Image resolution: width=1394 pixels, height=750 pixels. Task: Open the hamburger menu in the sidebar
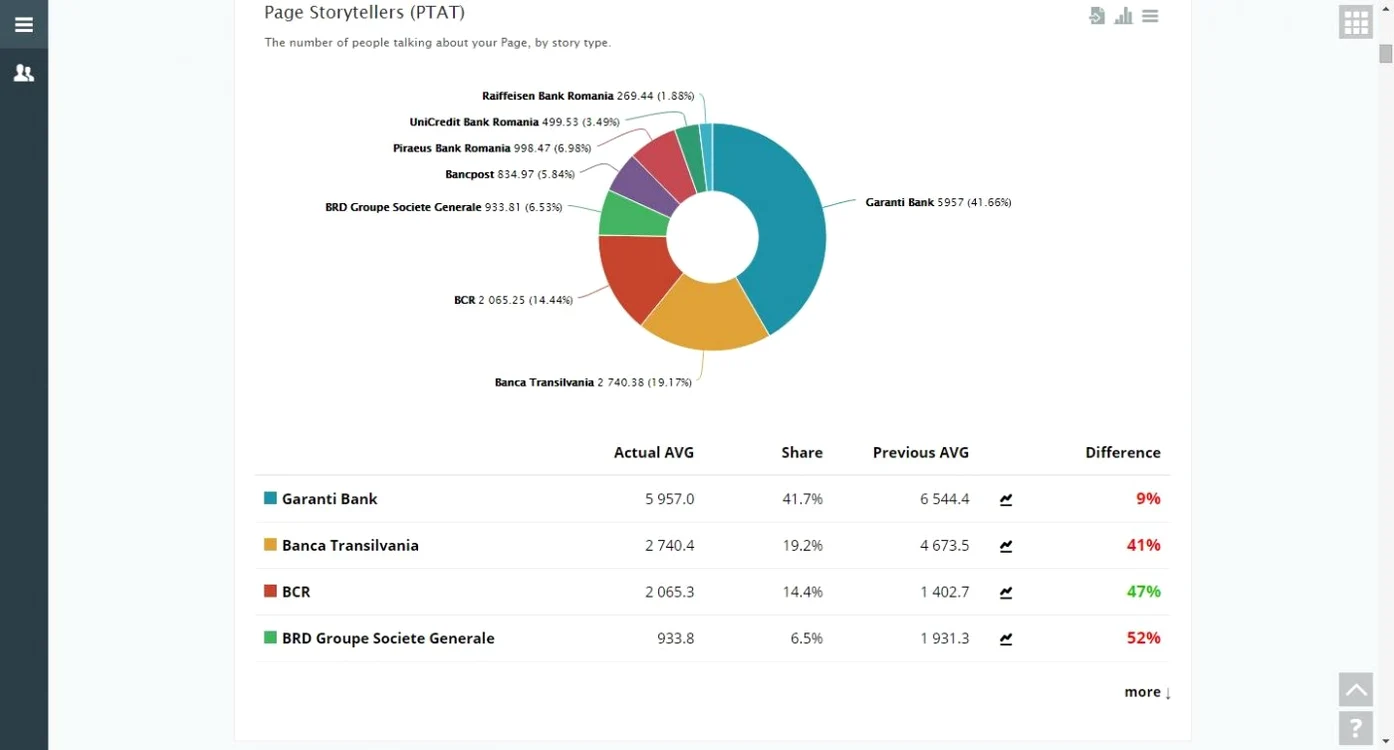click(x=24, y=25)
